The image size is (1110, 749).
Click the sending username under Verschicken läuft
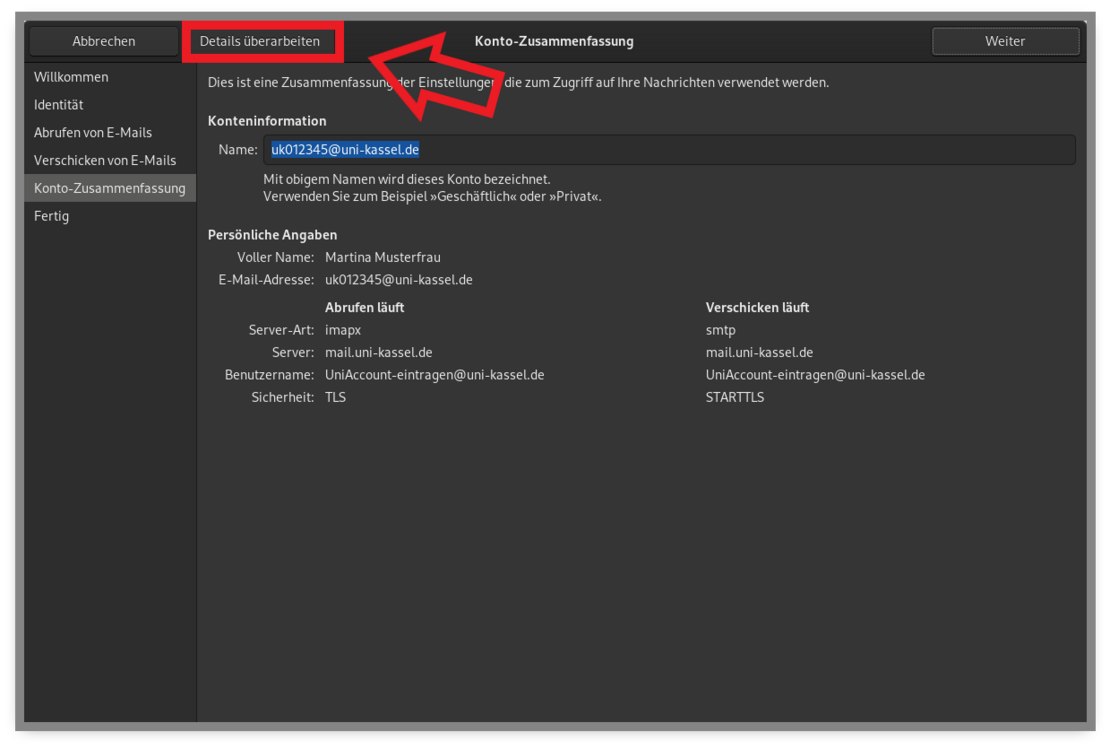pos(815,375)
